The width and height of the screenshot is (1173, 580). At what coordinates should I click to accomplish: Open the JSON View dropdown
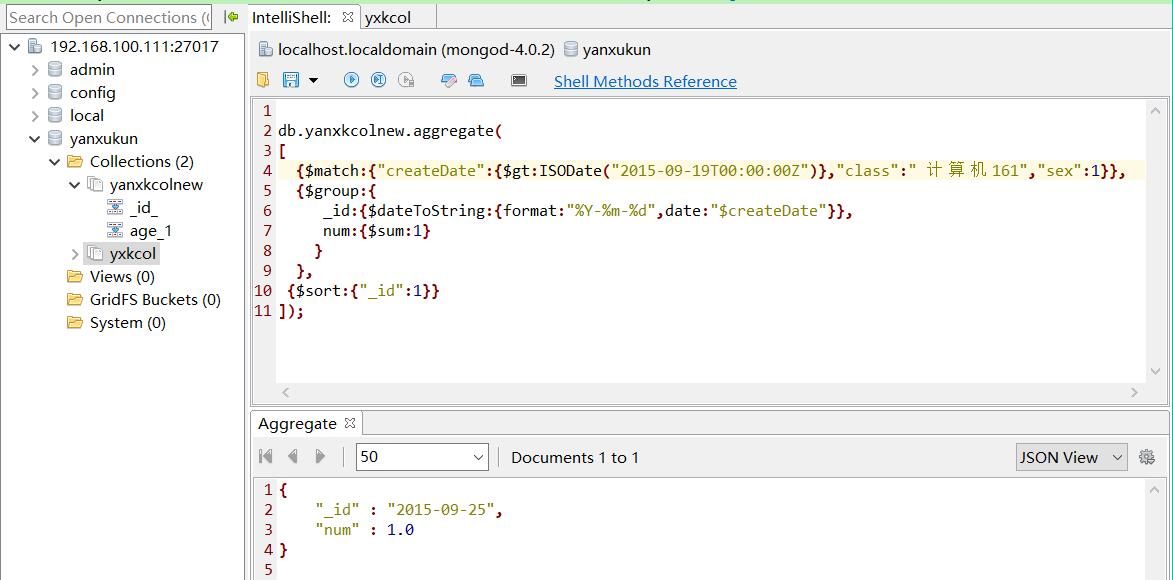[1071, 457]
